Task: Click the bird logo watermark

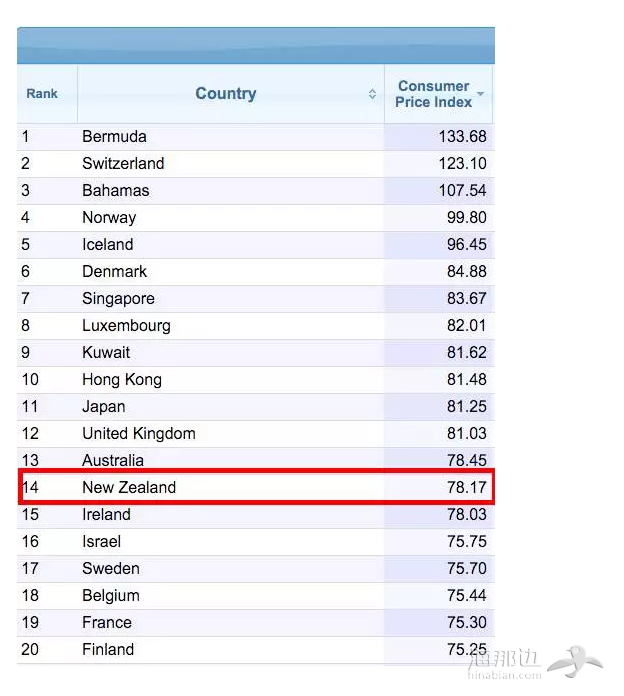Action: (574, 662)
